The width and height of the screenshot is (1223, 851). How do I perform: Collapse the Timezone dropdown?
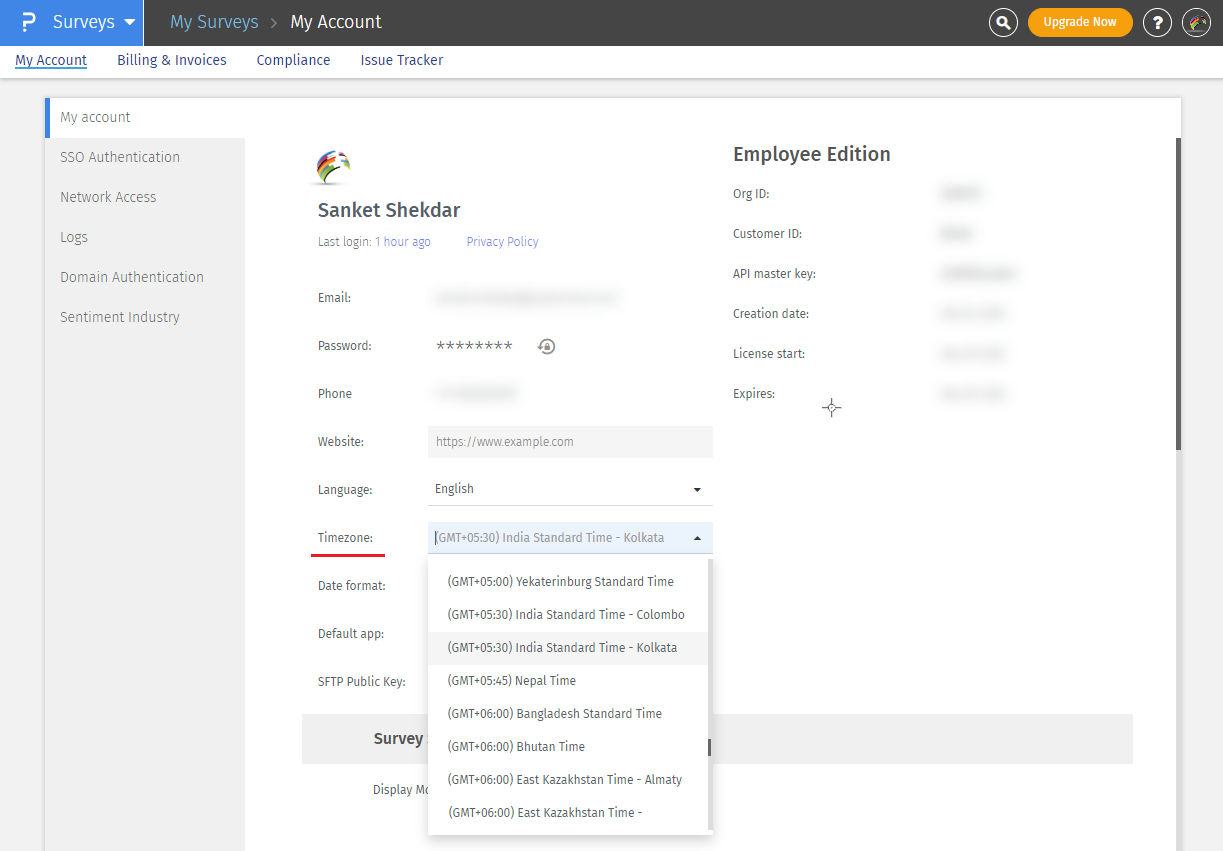point(697,538)
